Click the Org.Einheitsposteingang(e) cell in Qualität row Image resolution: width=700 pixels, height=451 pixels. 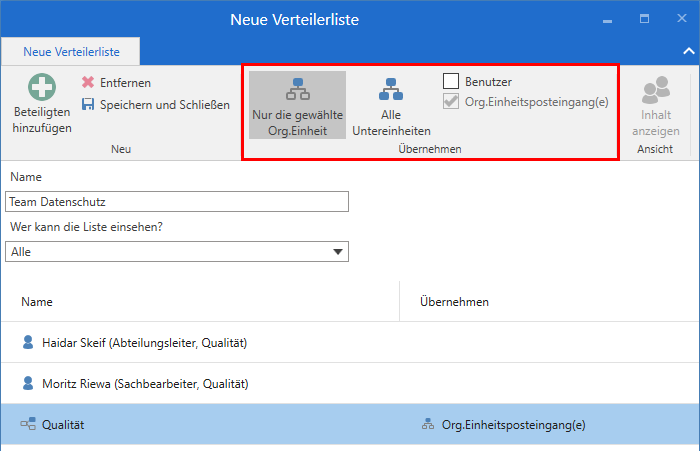coord(513,425)
